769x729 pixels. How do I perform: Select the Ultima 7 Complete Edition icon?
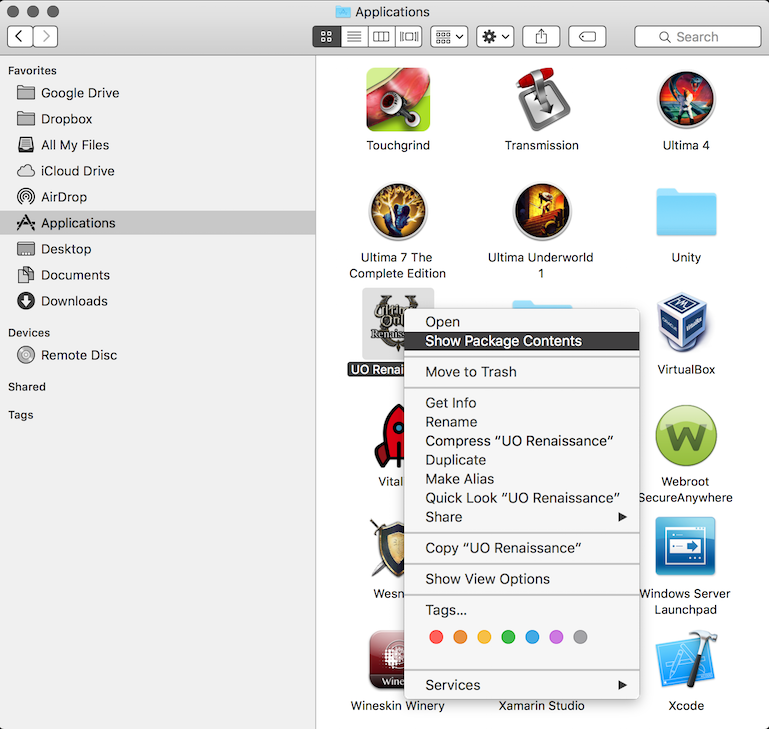pos(398,211)
